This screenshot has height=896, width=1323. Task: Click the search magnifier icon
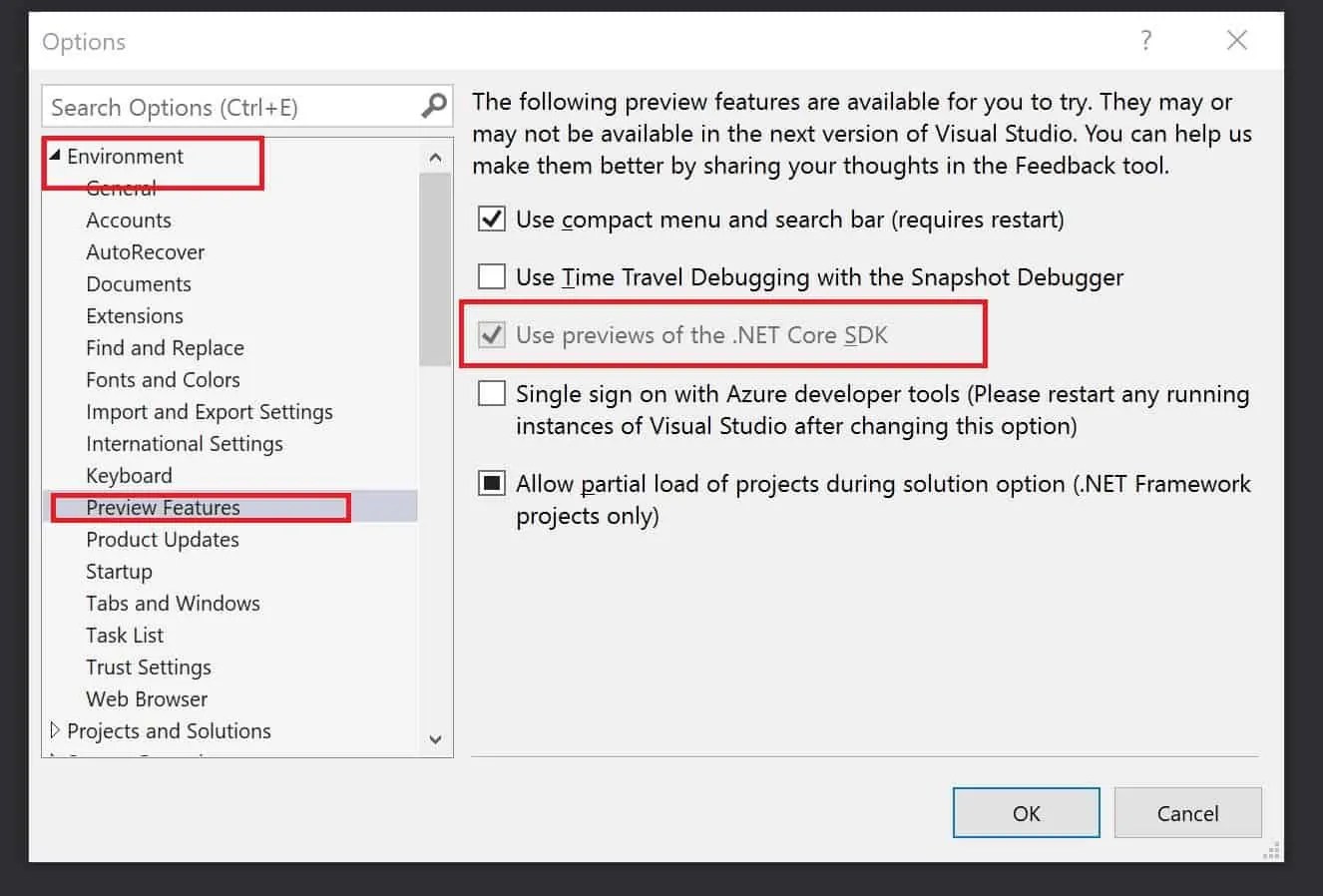tap(435, 105)
